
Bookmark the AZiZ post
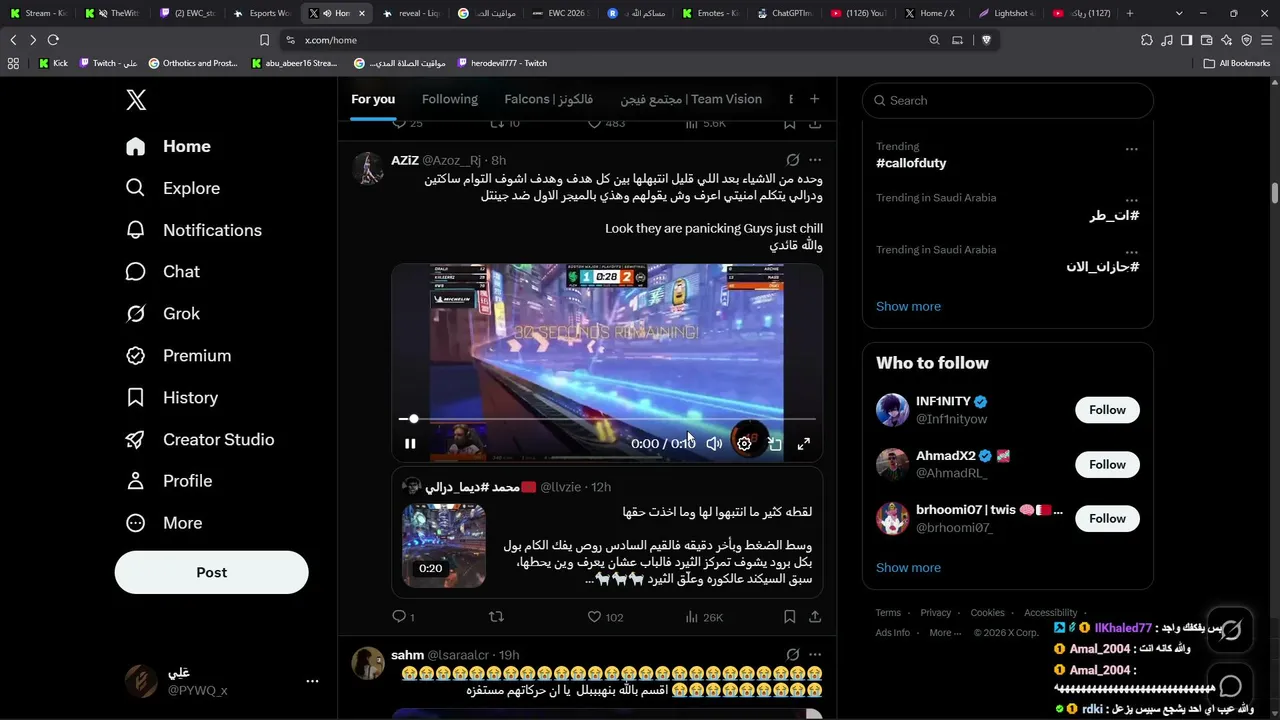[789, 617]
